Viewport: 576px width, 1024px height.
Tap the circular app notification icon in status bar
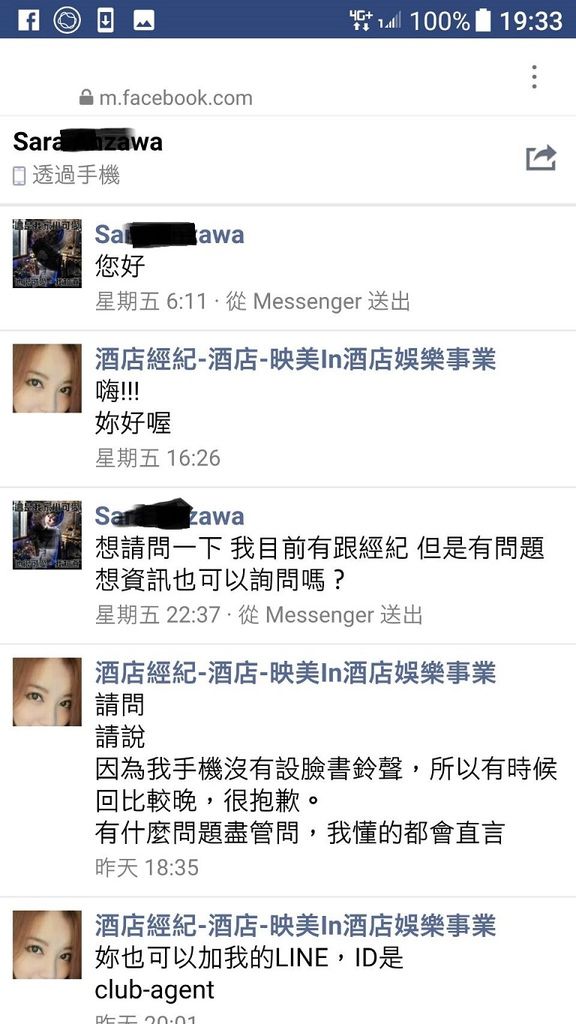[x=67, y=20]
